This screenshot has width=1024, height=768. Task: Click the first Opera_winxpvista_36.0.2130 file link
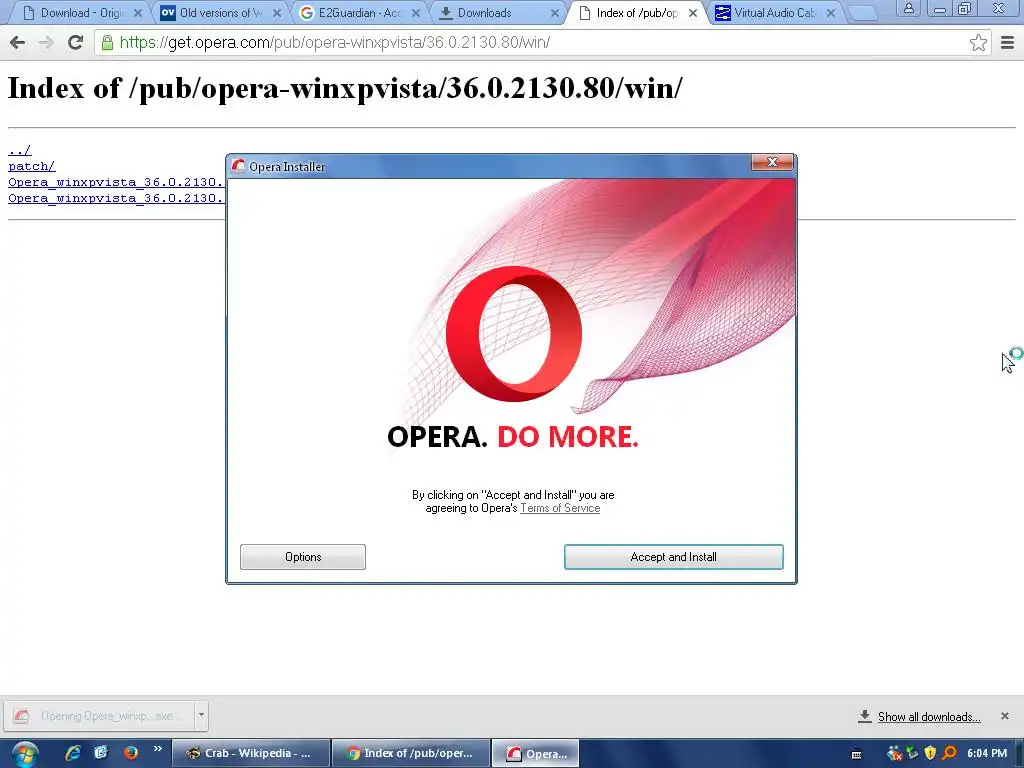[x=116, y=182]
